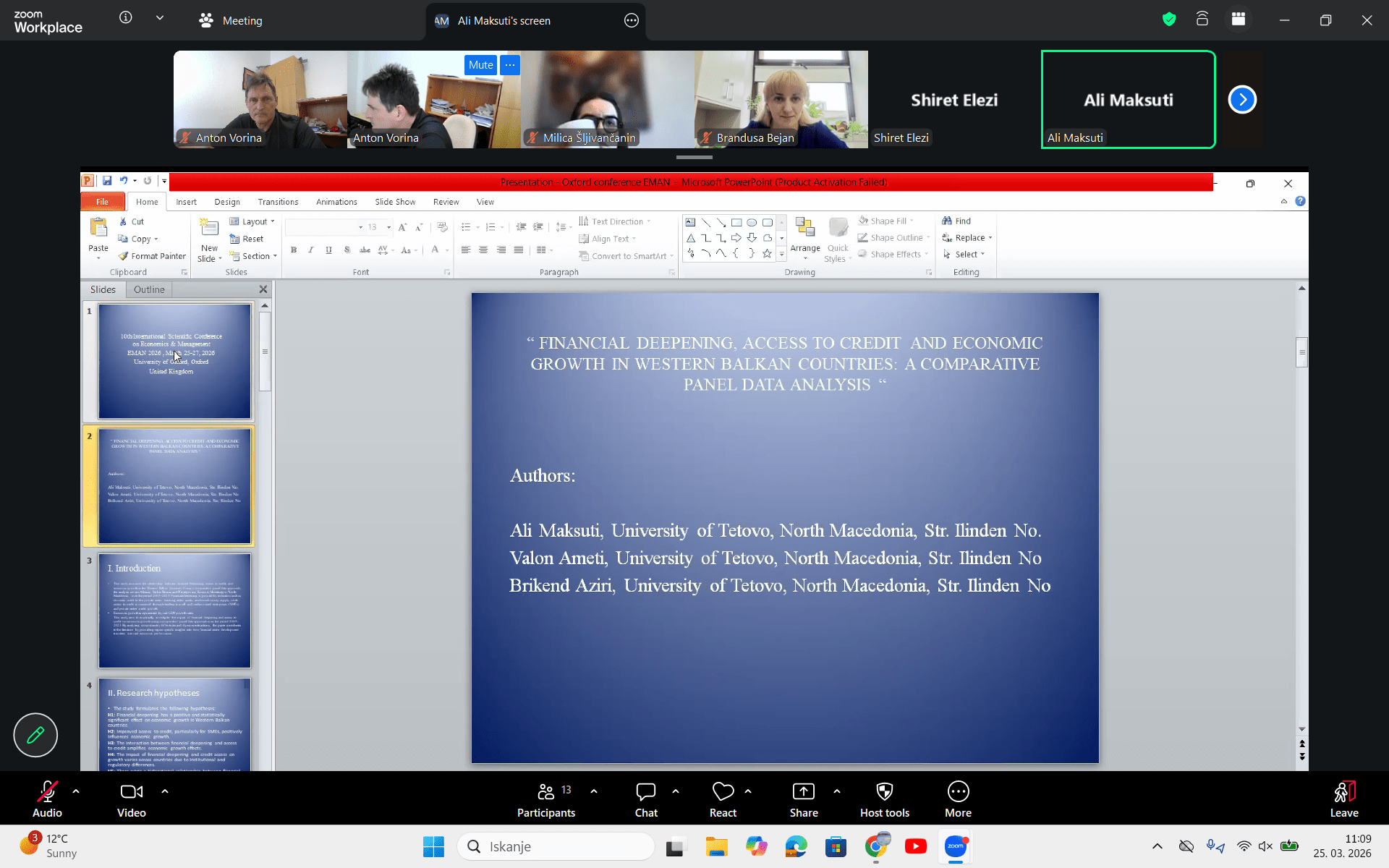Expand Audio settings arrow

tap(76, 791)
